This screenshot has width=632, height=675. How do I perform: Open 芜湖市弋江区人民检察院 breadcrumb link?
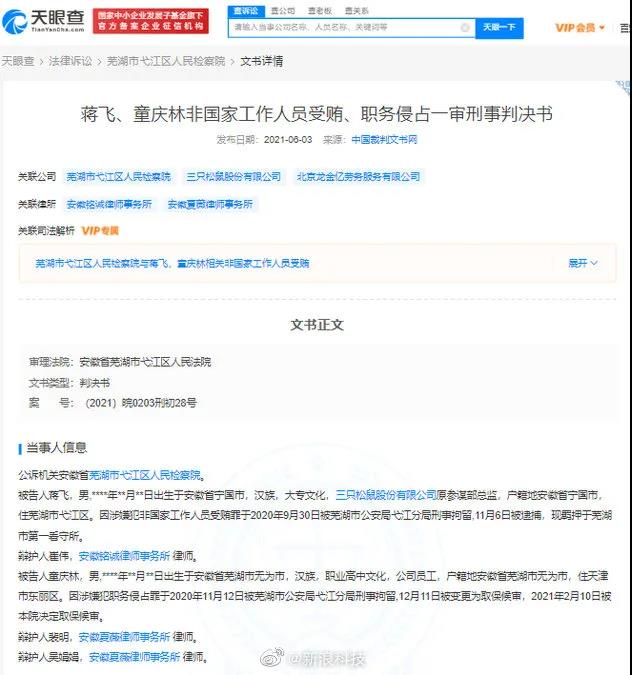pyautogui.click(x=166, y=61)
